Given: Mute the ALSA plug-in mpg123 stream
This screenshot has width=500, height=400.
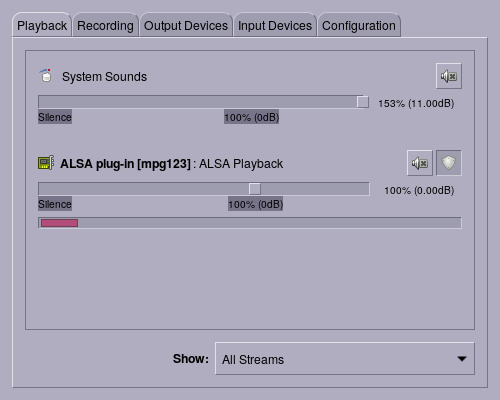Looking at the screenshot, I should 420,163.
